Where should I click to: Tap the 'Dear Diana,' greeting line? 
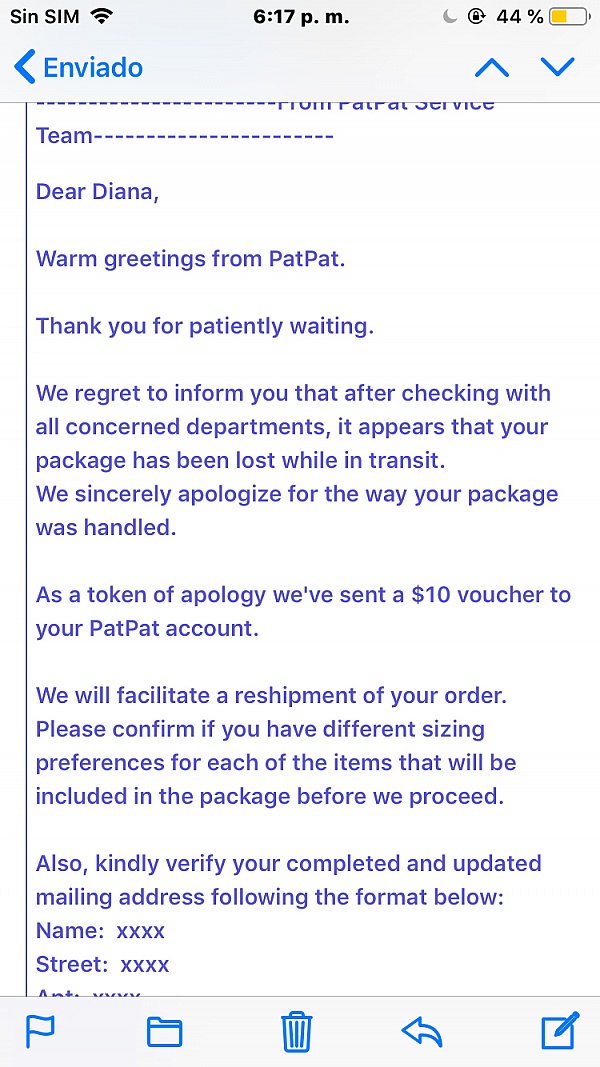tap(97, 192)
